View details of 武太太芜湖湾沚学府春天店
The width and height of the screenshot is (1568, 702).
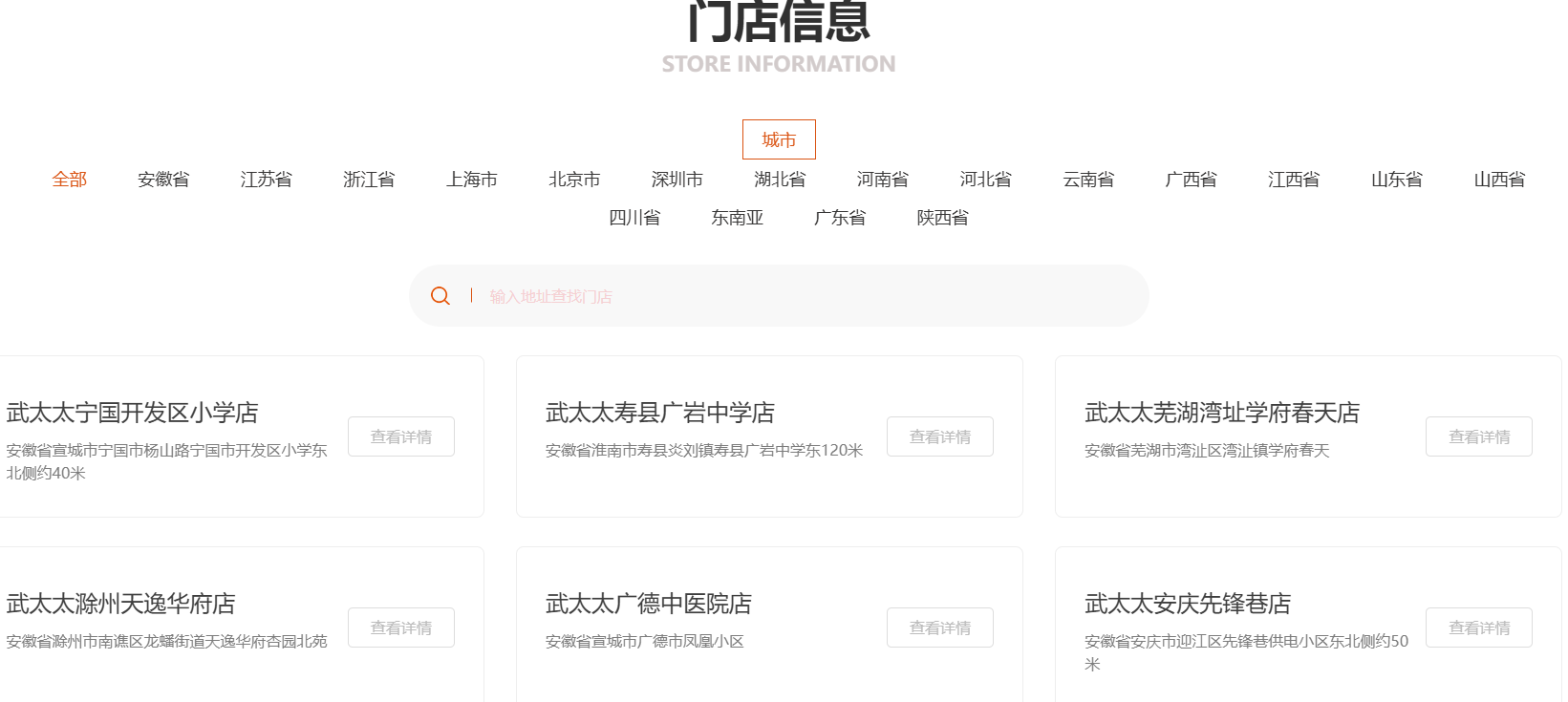1478,436
